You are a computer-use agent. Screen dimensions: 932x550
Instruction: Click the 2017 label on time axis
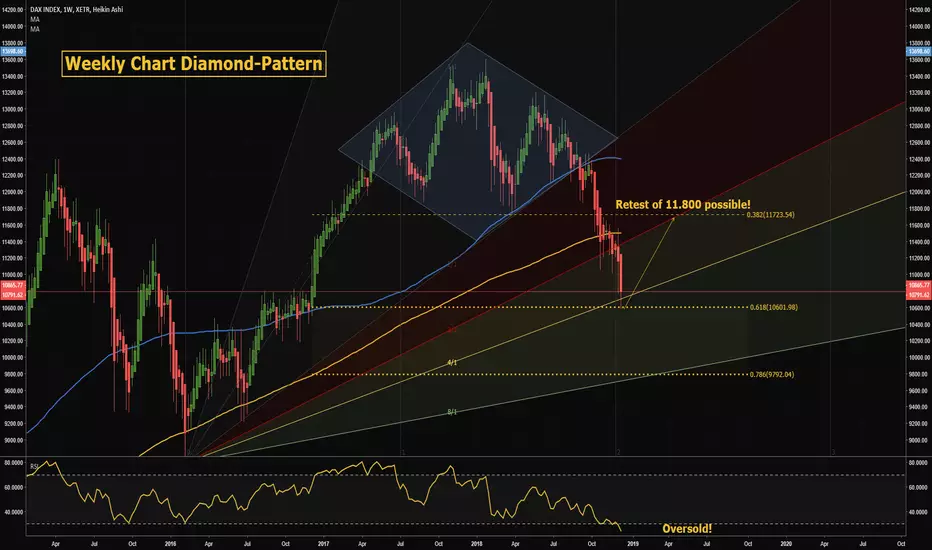(323, 543)
